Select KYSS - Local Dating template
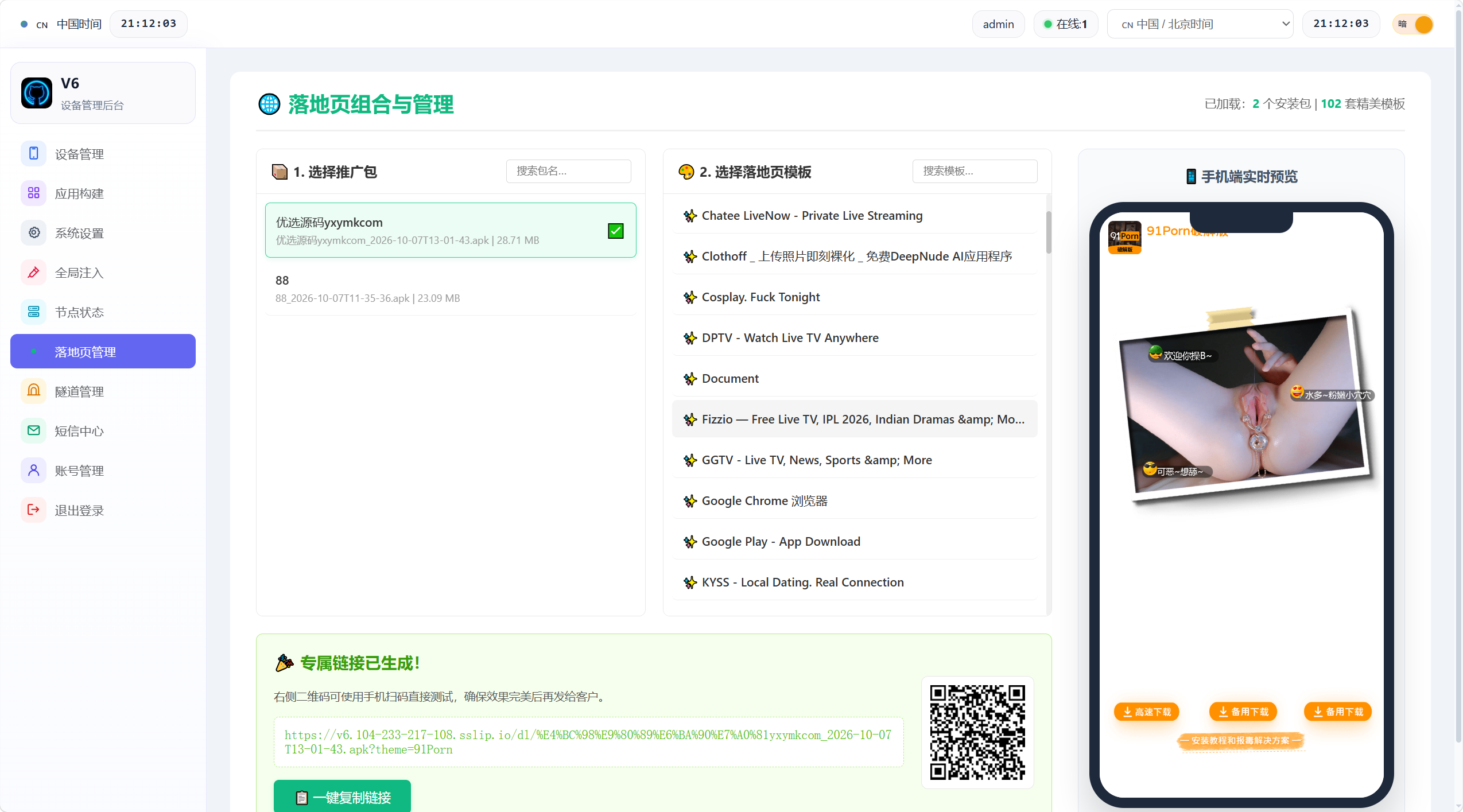This screenshot has height=812, width=1463. point(855,582)
